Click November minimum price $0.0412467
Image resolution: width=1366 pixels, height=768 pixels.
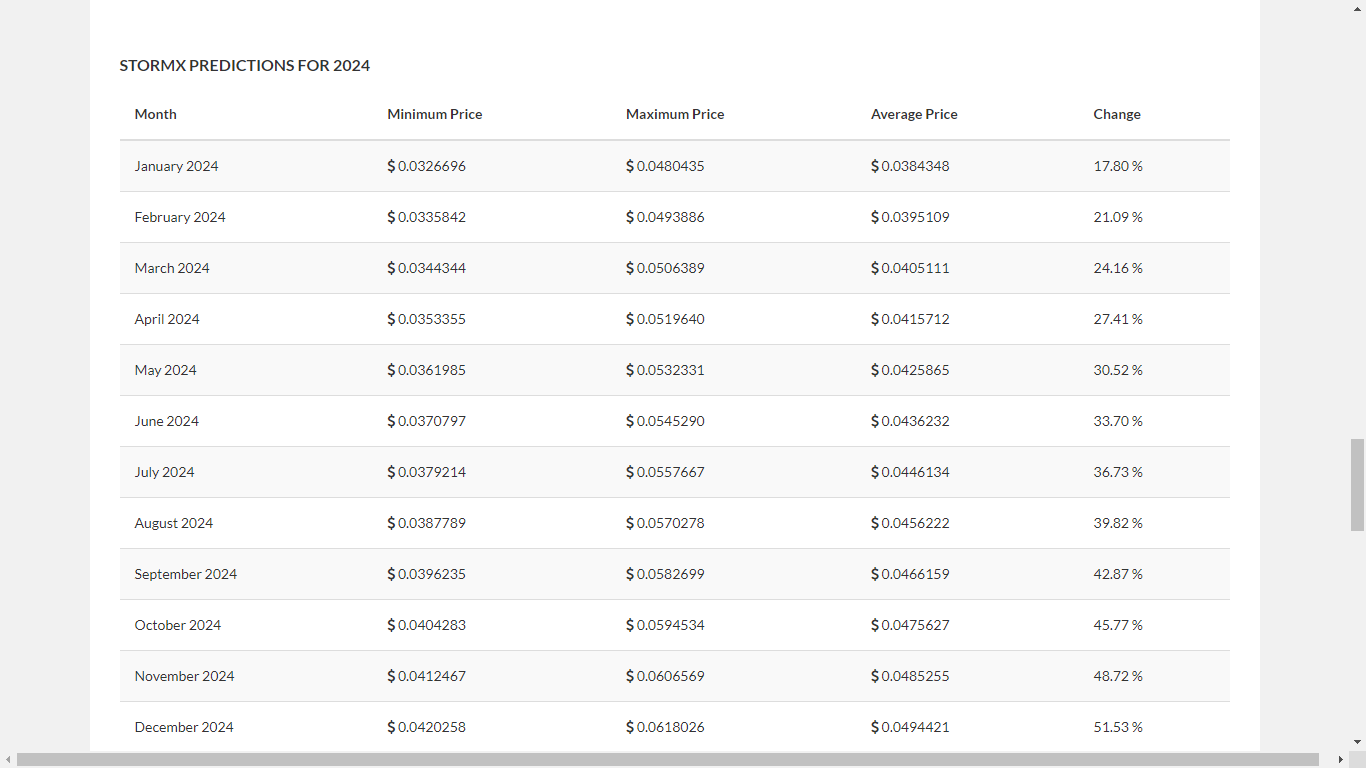[x=427, y=676]
